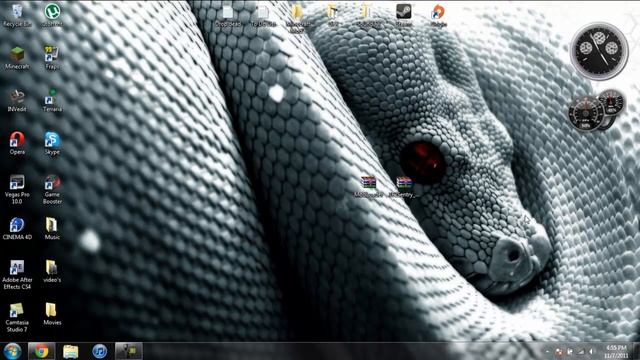Open the Recycle Bin desktop icon

pos(17,15)
